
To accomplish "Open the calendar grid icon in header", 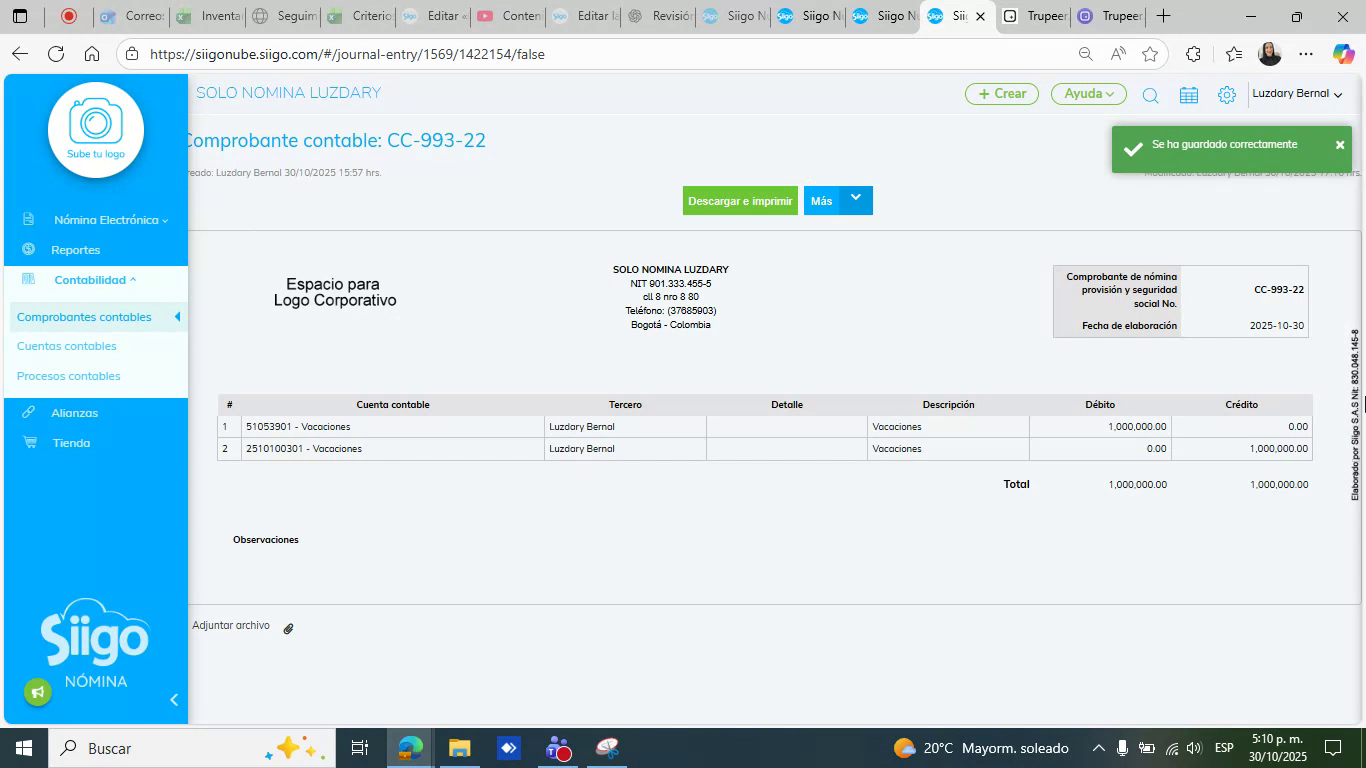I will pyautogui.click(x=1189, y=95).
